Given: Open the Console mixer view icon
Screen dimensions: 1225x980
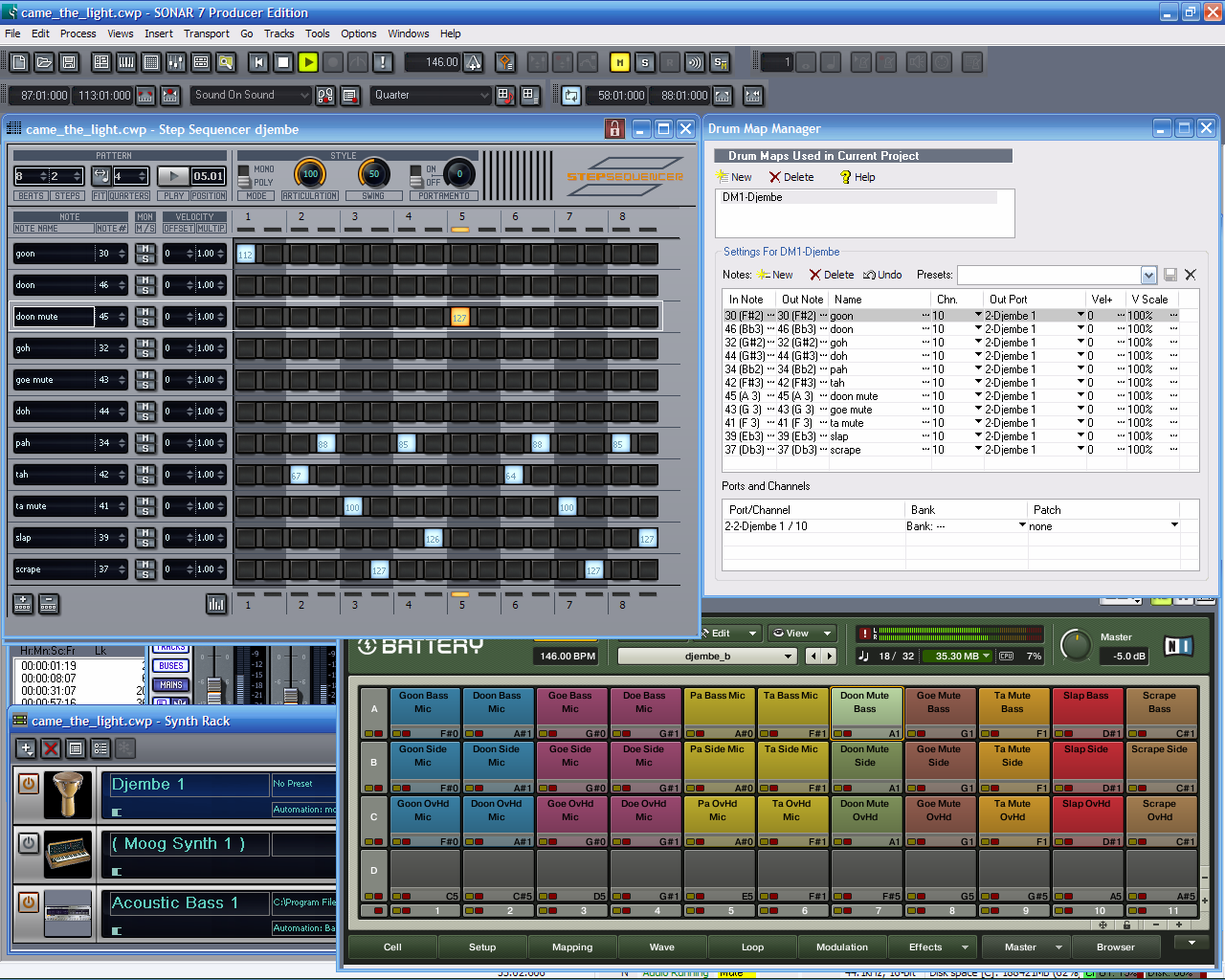Looking at the screenshot, I should [x=176, y=62].
